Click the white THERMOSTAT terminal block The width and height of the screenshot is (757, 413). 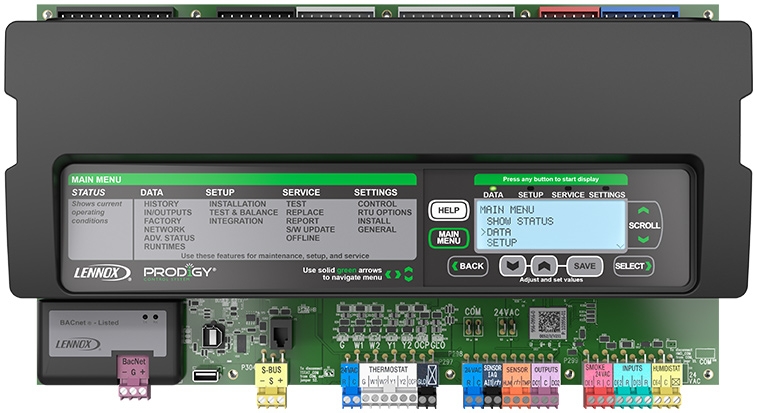click(x=389, y=385)
